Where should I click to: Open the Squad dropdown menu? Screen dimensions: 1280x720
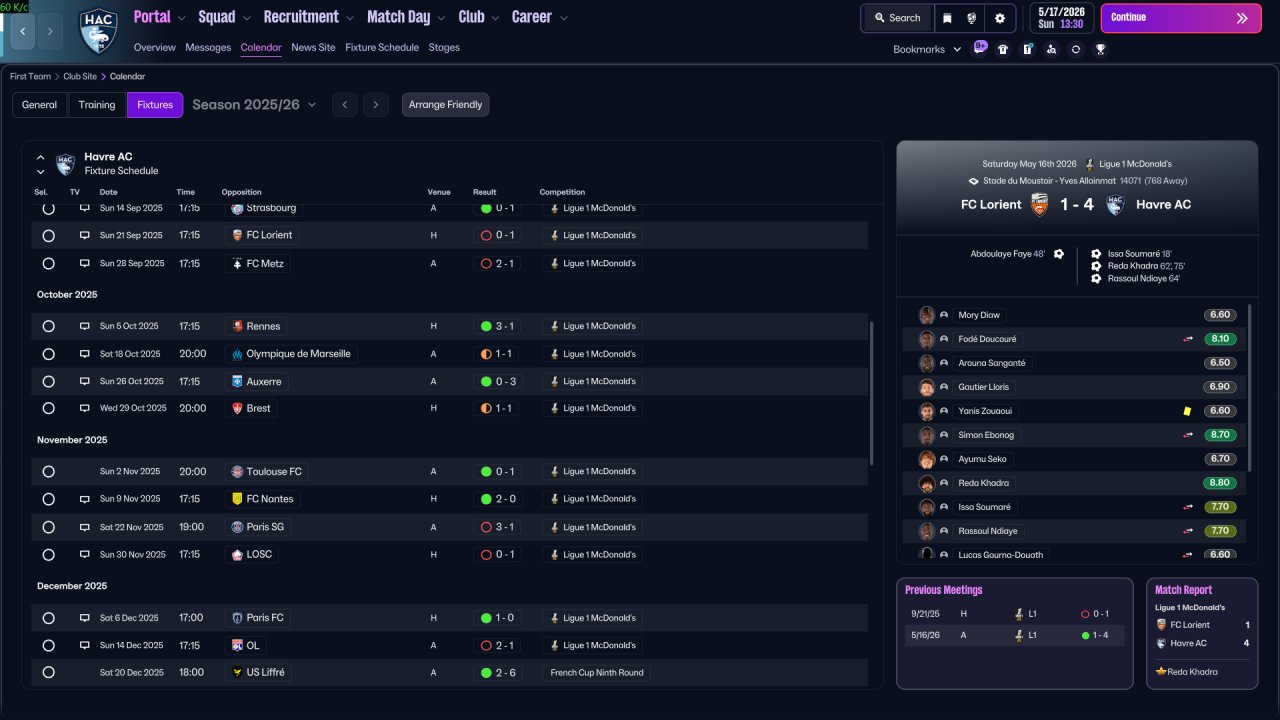(224, 17)
